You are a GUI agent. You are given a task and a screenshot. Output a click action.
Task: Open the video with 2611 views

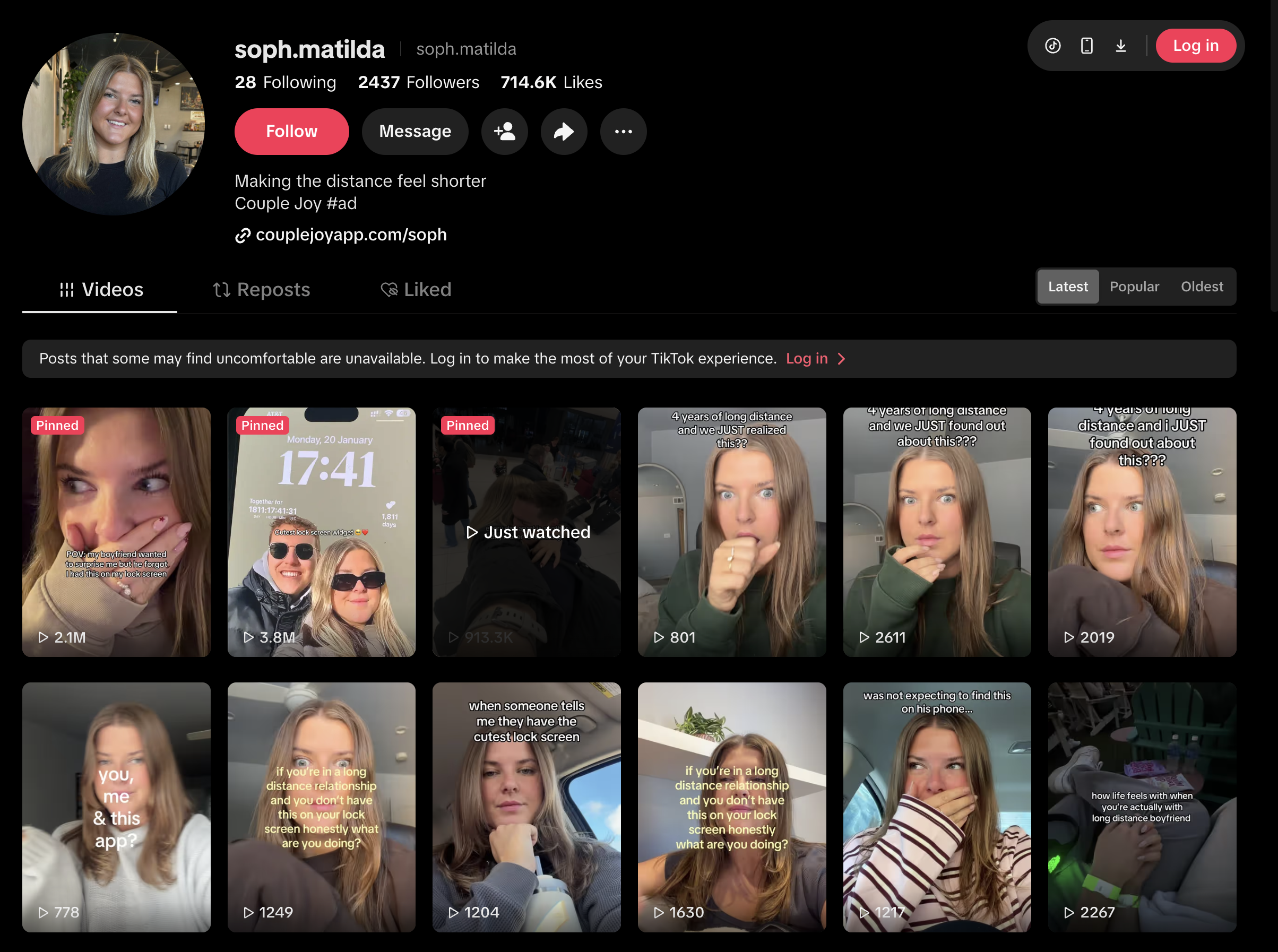[x=937, y=532]
